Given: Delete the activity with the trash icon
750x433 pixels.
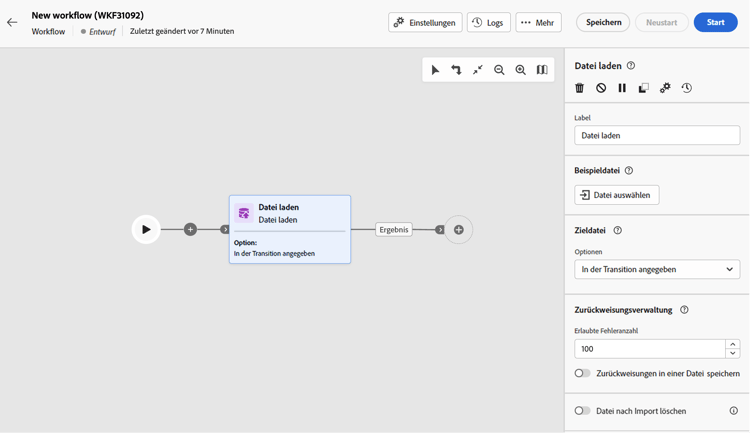Looking at the screenshot, I should coord(580,88).
